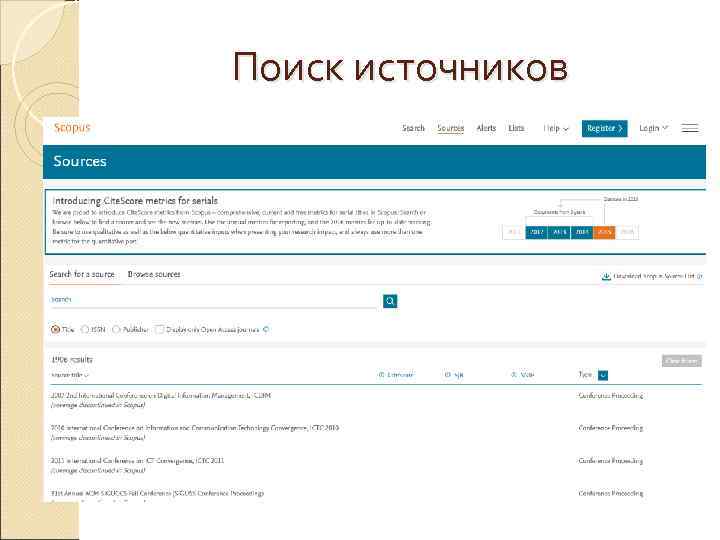Viewport: 720px width, 540px height.
Task: Click the Scopus logo
Action: tap(72, 128)
